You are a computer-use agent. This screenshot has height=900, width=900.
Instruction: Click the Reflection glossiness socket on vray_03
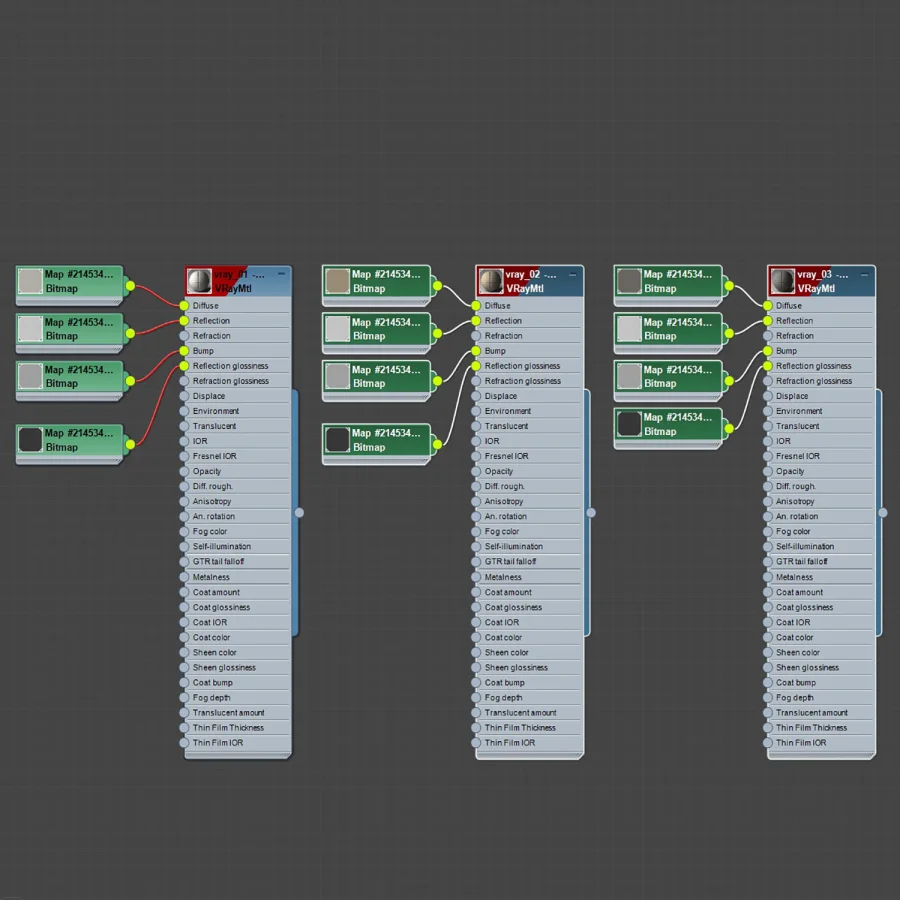[x=767, y=366]
